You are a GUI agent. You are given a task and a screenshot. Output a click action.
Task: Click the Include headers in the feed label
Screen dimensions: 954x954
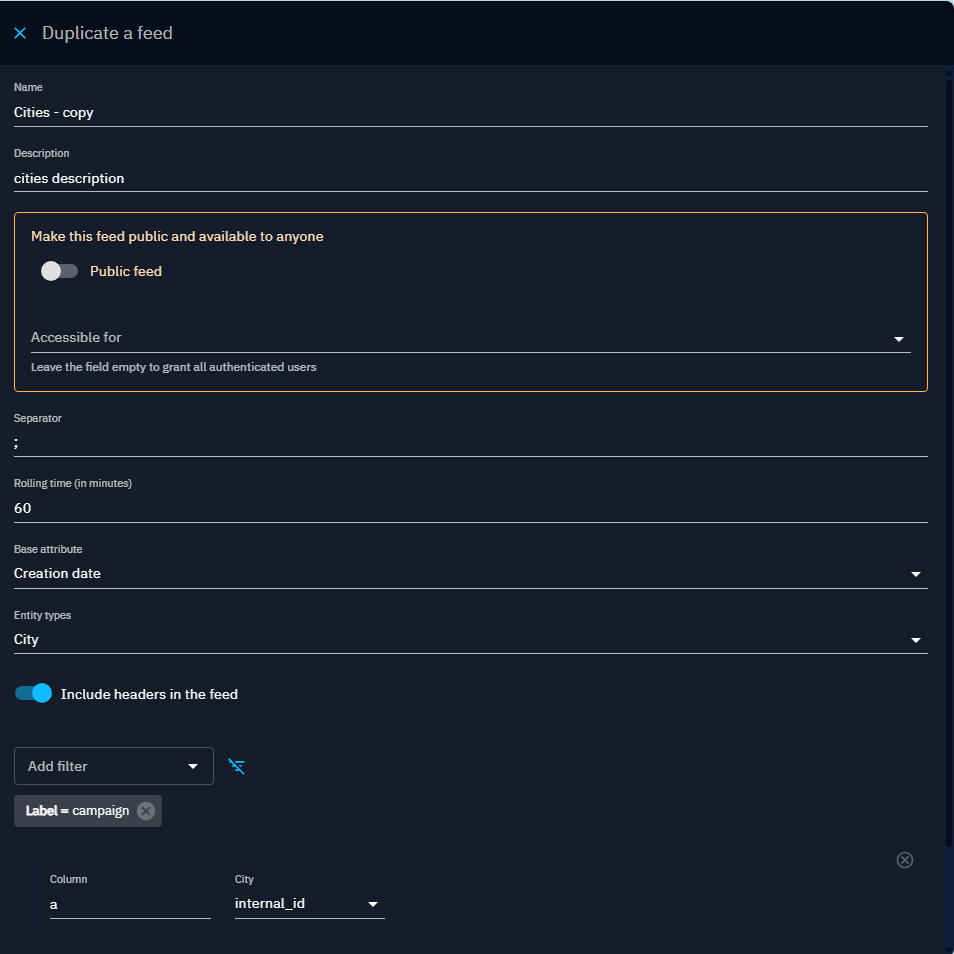tap(149, 694)
